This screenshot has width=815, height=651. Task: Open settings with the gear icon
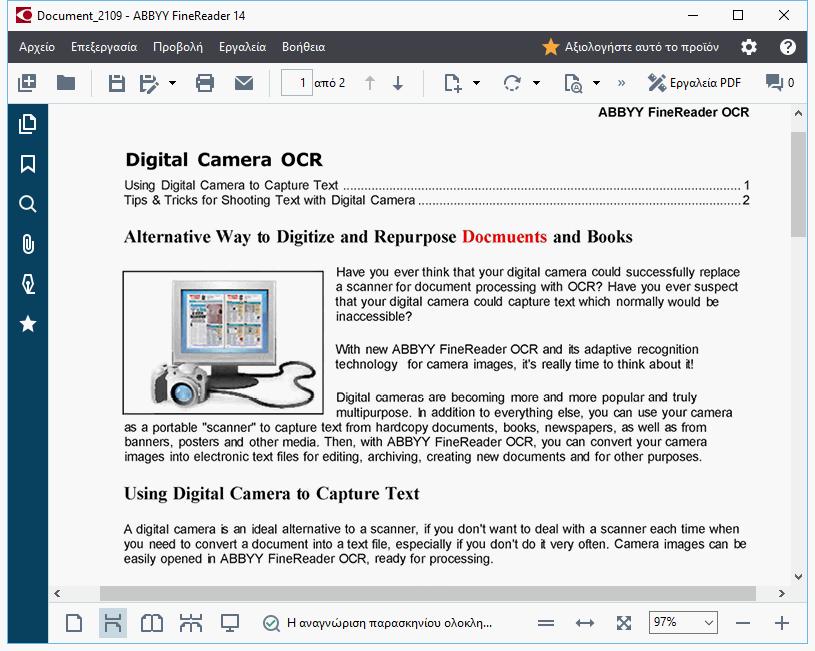coord(748,47)
